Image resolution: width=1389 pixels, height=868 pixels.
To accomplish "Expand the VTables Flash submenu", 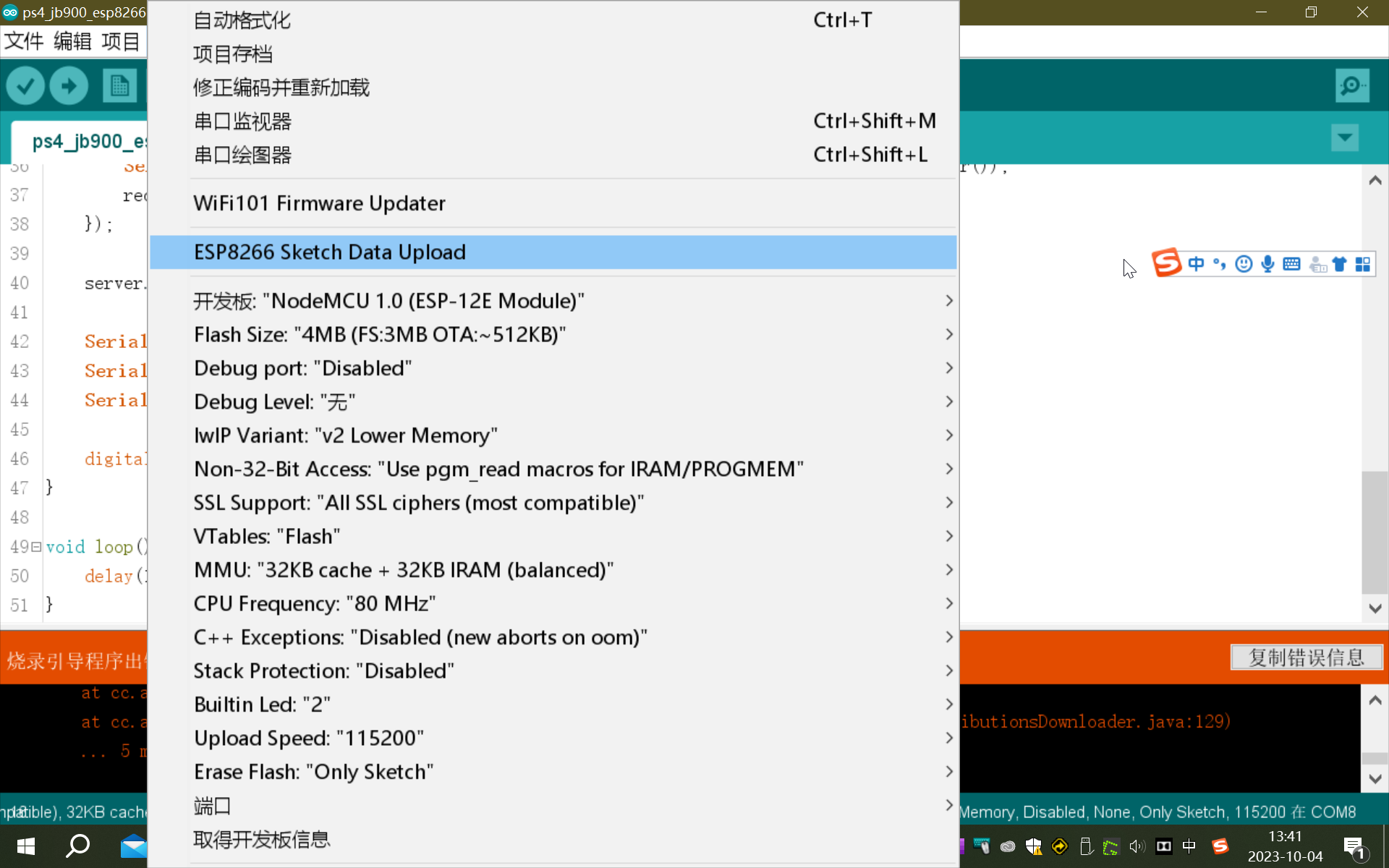I will tap(553, 536).
